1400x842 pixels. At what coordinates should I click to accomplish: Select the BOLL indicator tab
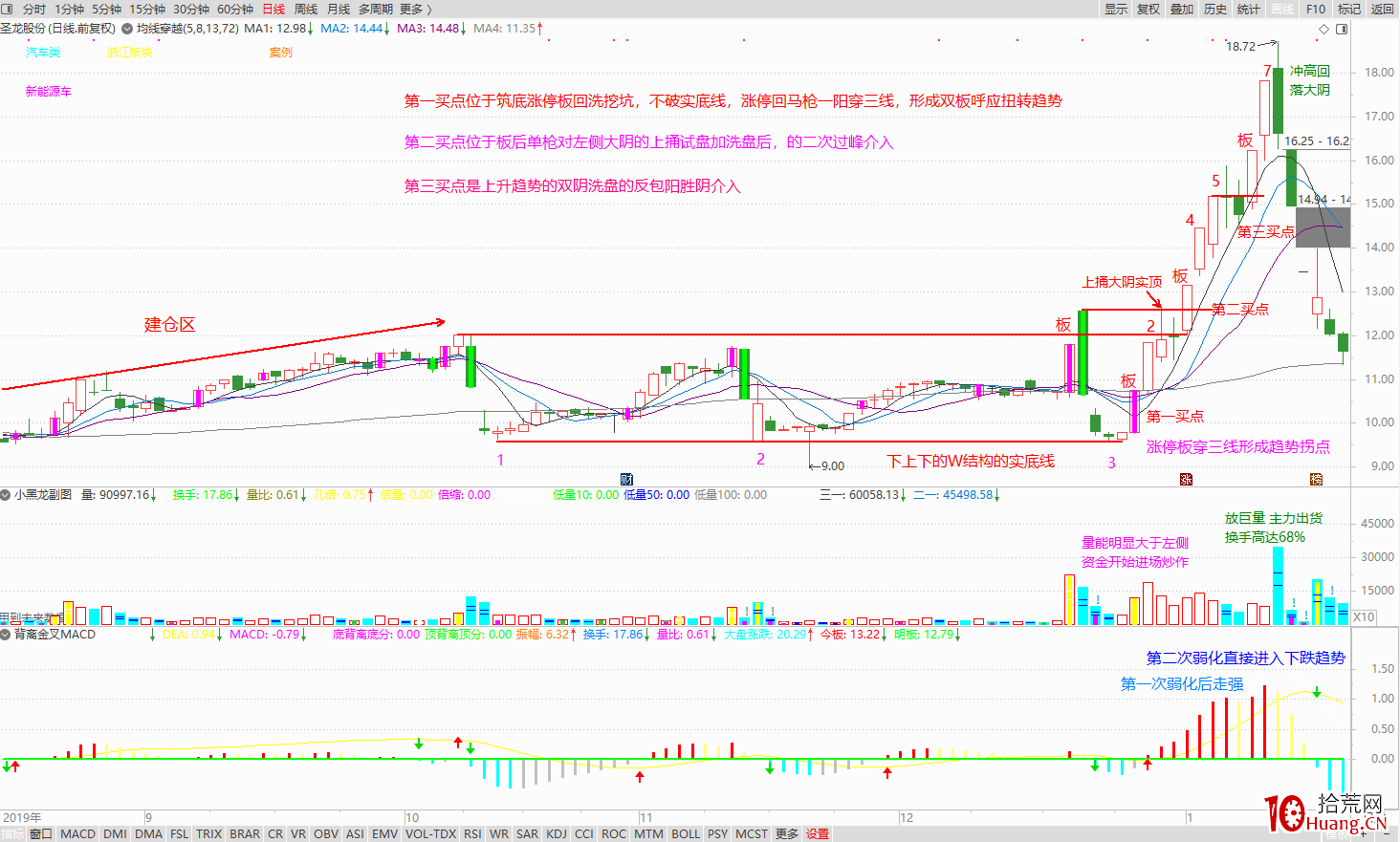pos(686,833)
